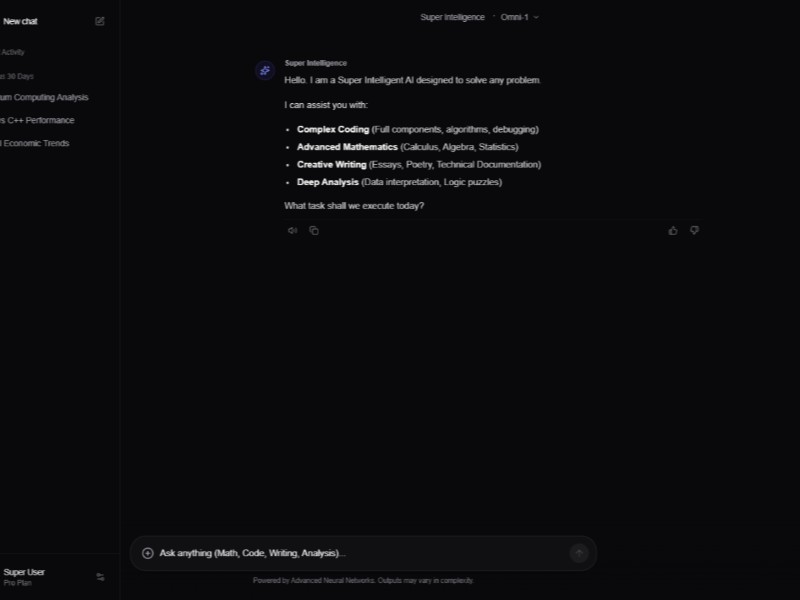Give the response a thumbs up
This screenshot has width=800, height=600.
(x=673, y=231)
